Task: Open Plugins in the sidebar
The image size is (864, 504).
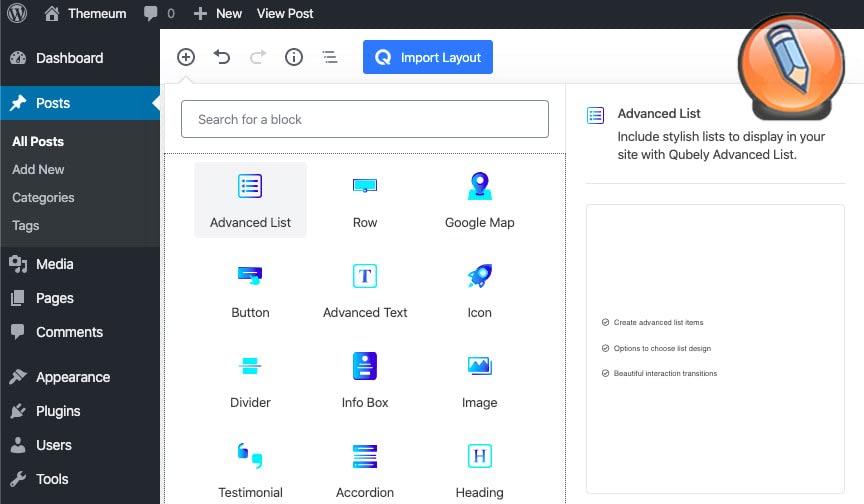Action: 80,411
